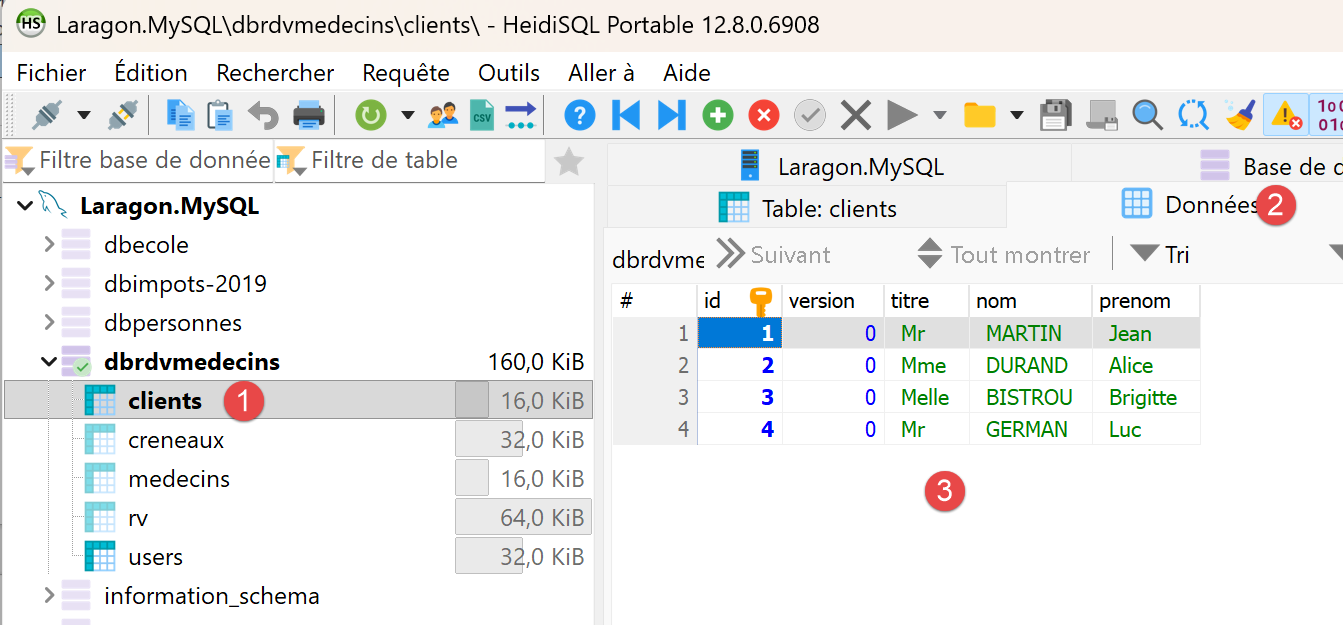Click the Tri sorting button
The width and height of the screenshot is (1343, 625).
click(1160, 255)
